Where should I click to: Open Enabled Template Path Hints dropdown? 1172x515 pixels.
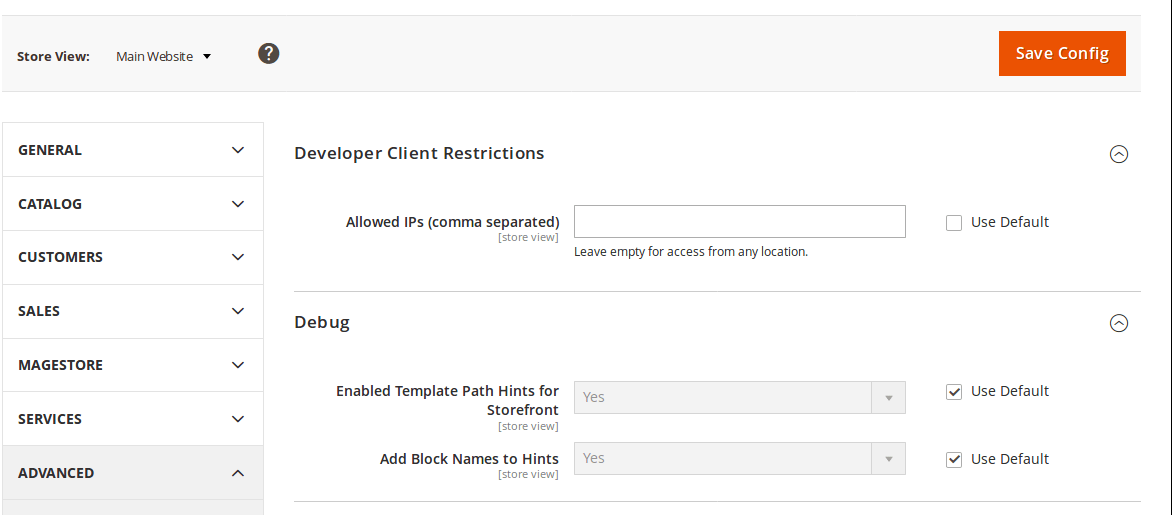click(x=739, y=397)
